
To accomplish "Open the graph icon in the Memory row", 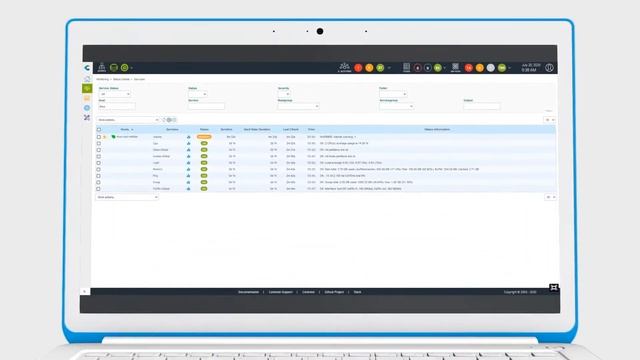I will pos(189,169).
